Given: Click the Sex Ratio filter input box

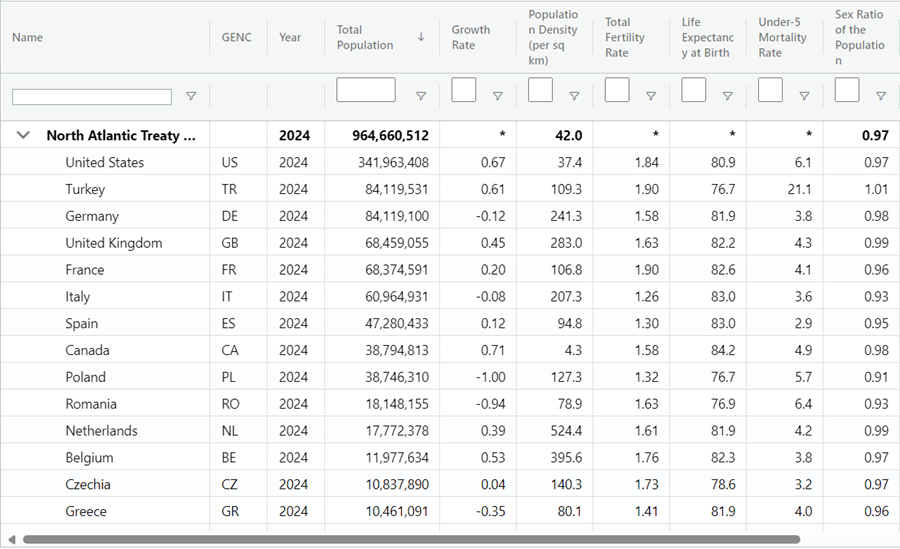Looking at the screenshot, I should tap(847, 90).
